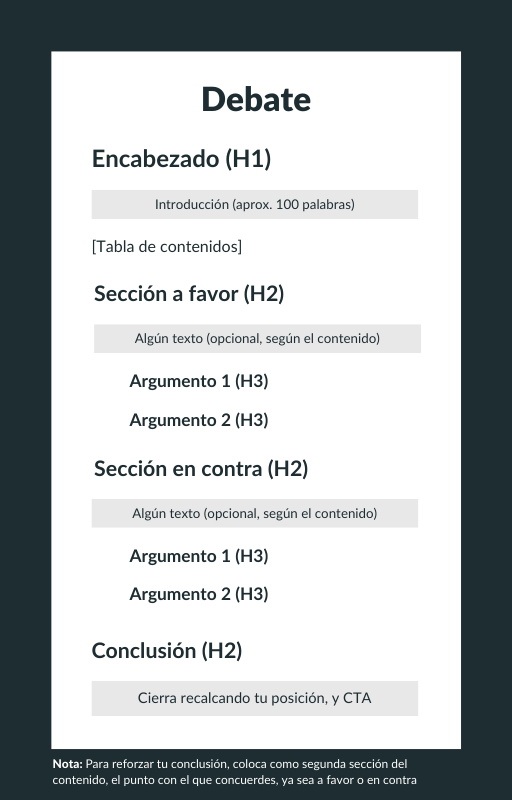
Task: Click the second line of the bottom note
Action: click(235, 780)
